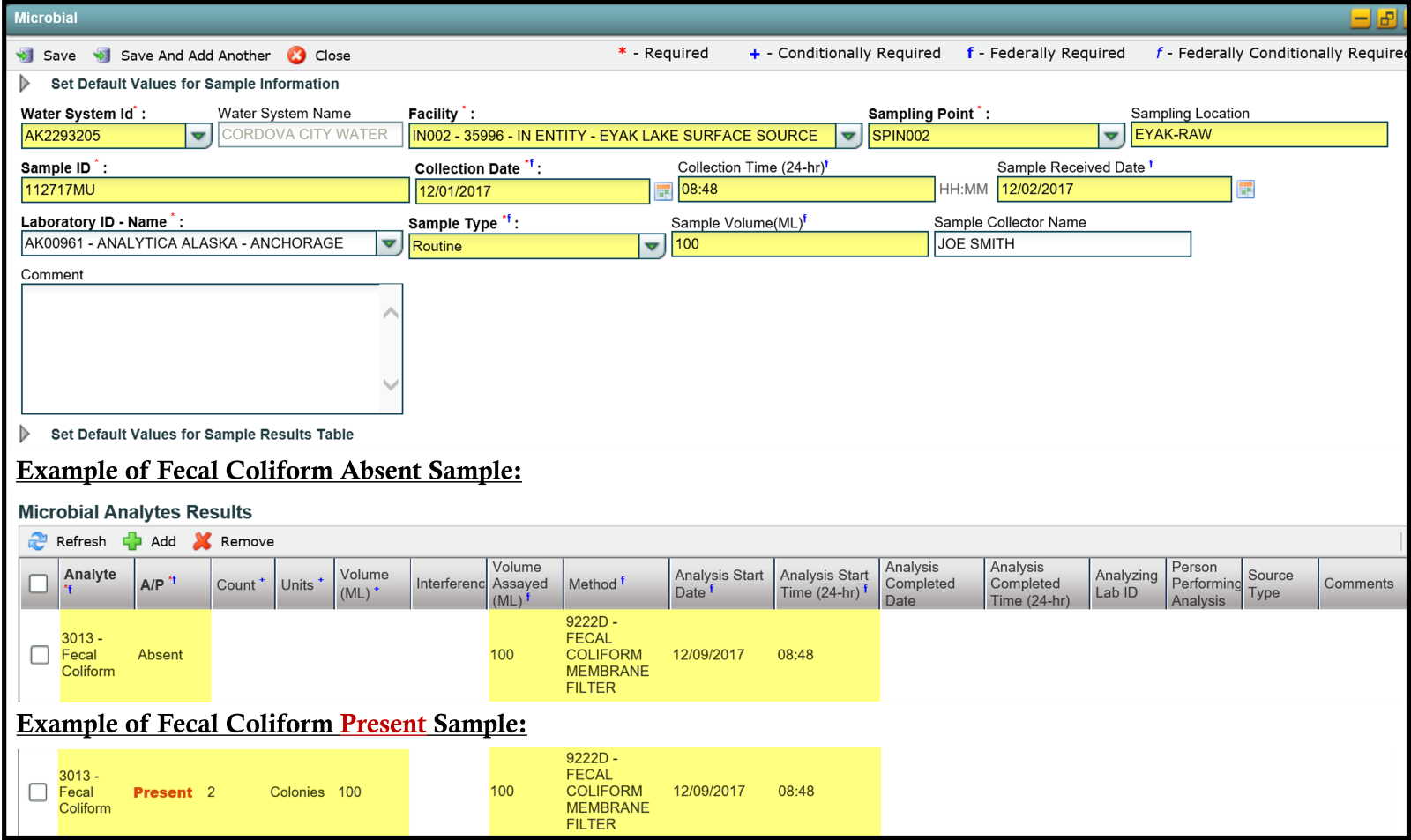Check the Fecal Coliform Absent row checkbox
1411x840 pixels.
40,655
